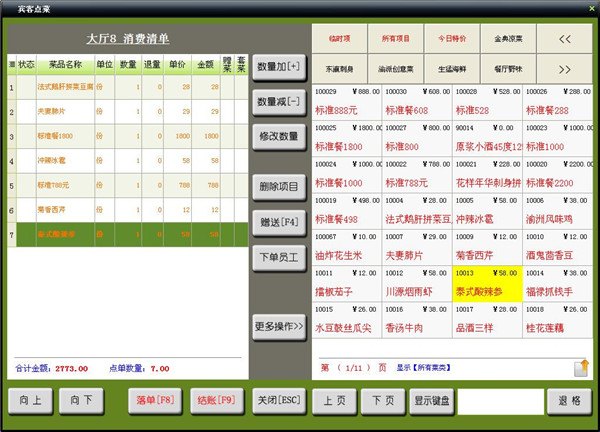Go to previous category page with << button
The image size is (600, 432).
[x=565, y=39]
